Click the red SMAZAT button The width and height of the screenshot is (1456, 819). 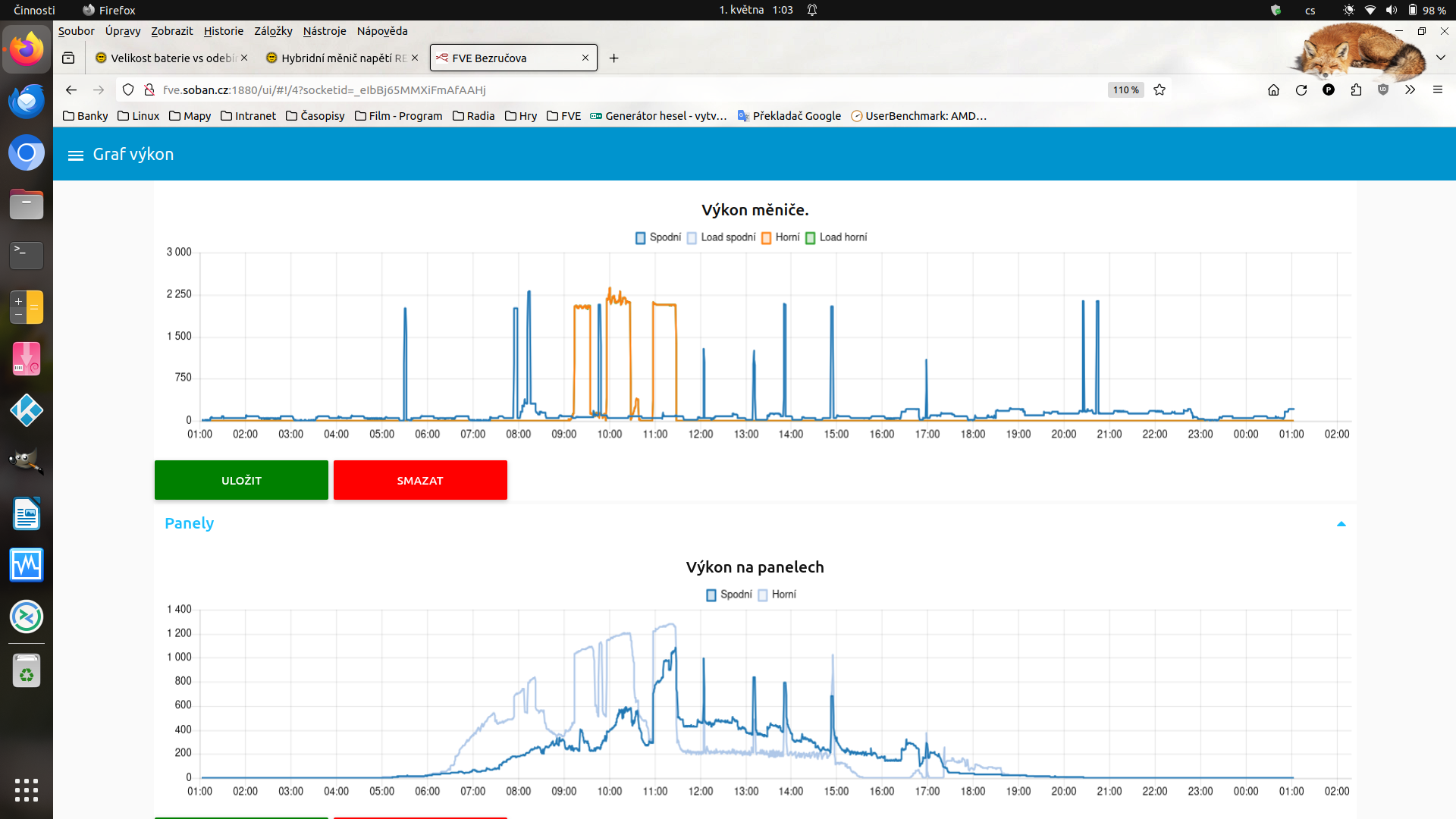[x=420, y=481]
